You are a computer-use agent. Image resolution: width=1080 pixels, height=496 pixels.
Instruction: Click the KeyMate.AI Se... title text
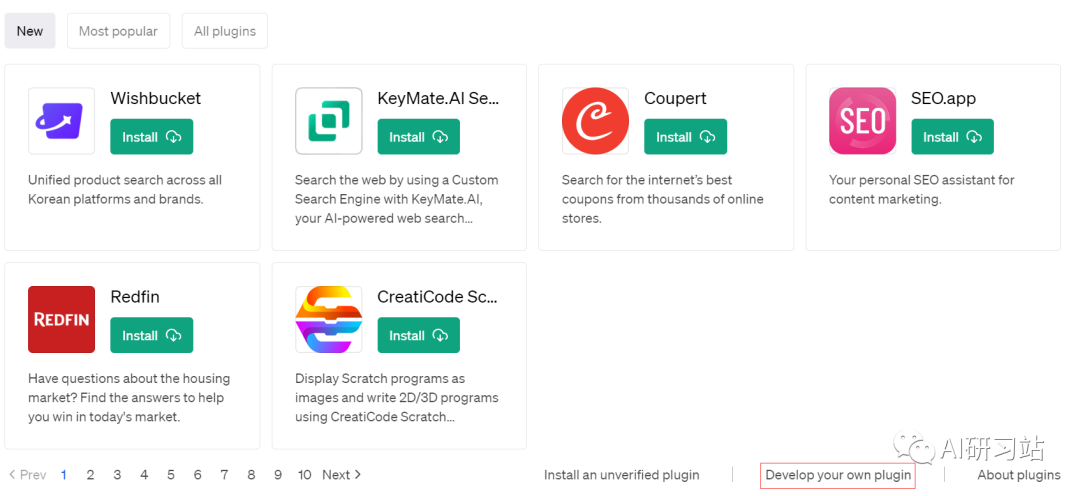tap(438, 99)
